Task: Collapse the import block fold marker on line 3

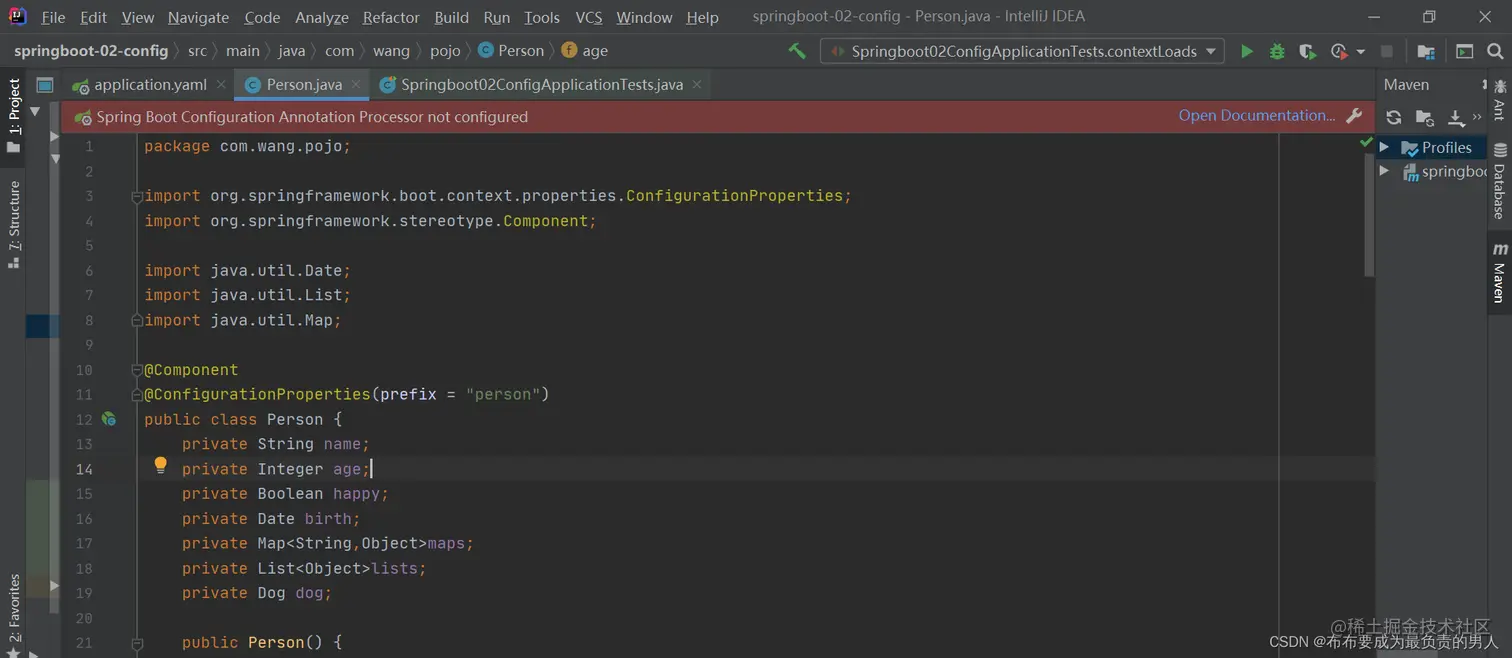Action: pos(137,197)
